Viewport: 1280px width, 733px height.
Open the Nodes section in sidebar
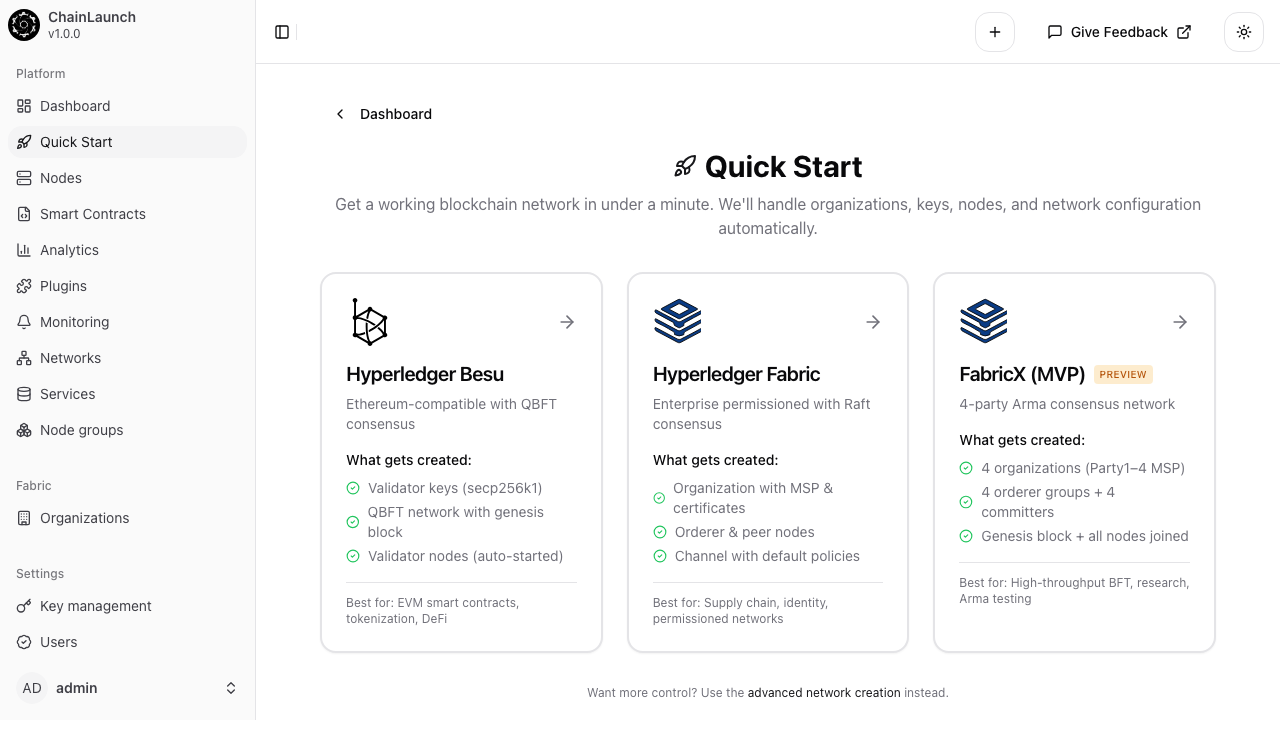(x=60, y=177)
